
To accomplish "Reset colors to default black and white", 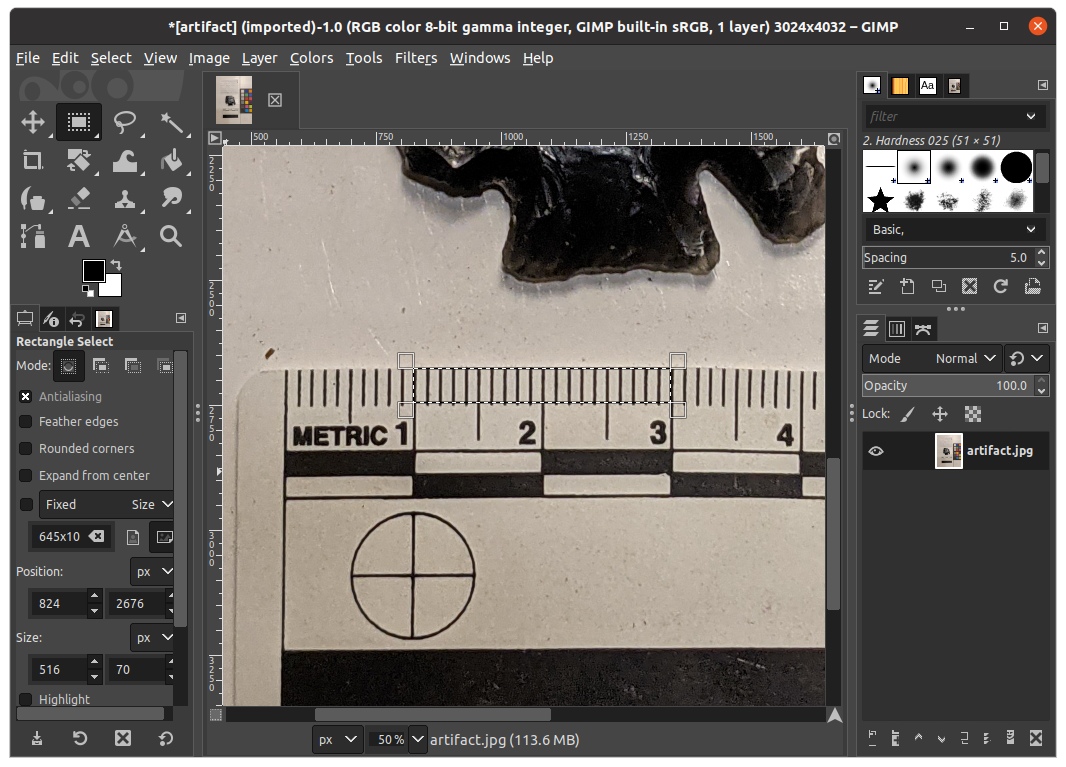I will pyautogui.click(x=88, y=290).
